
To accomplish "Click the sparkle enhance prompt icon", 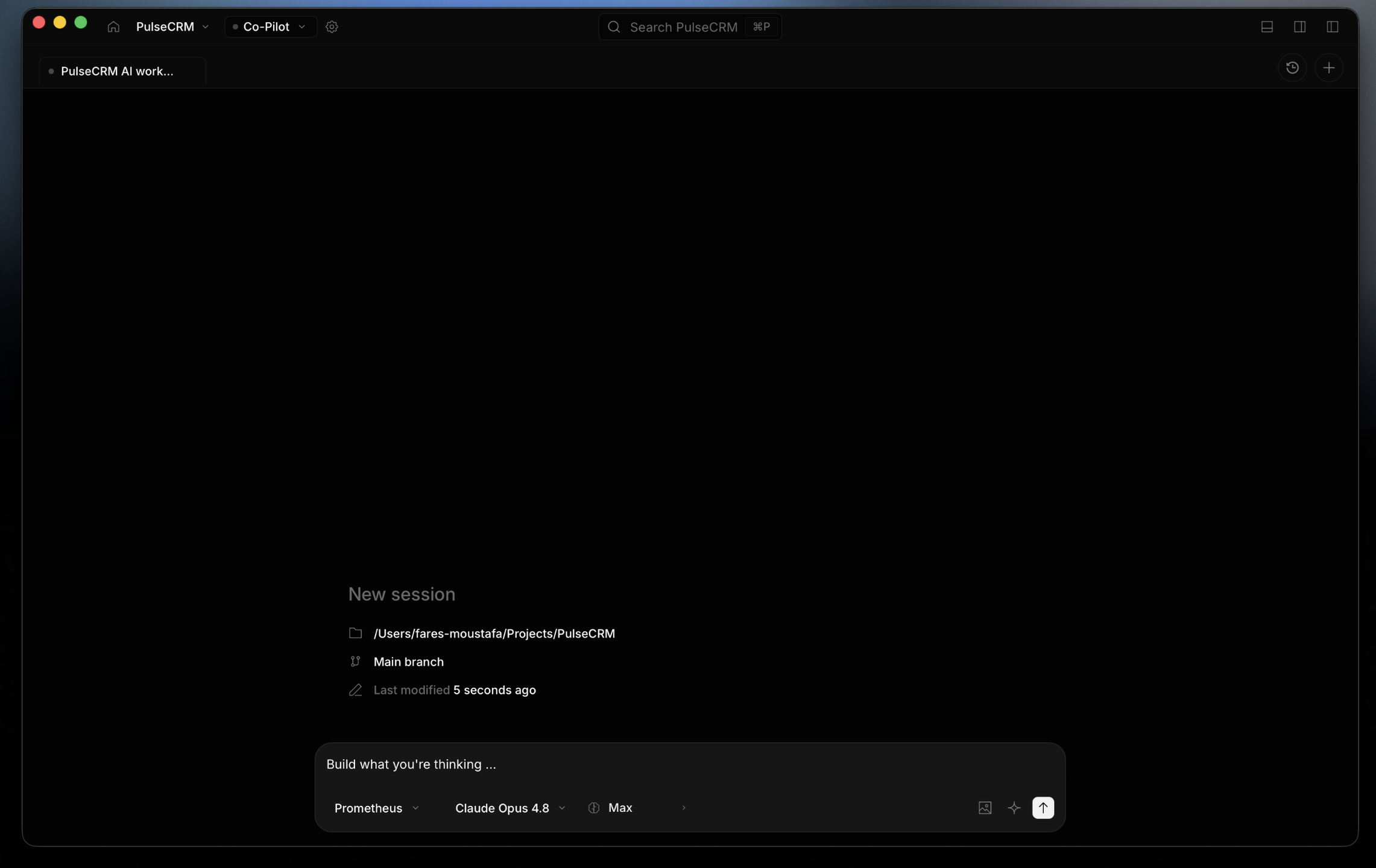I will pos(1014,808).
